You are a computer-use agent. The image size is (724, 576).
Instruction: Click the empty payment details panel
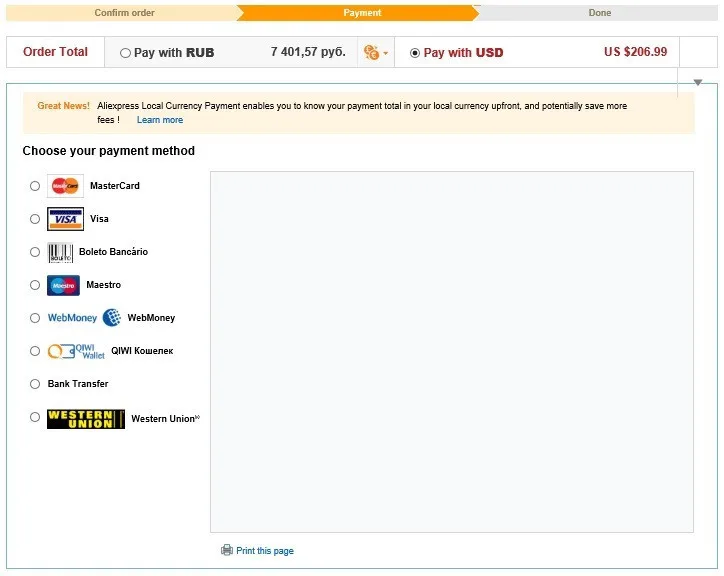pos(452,352)
